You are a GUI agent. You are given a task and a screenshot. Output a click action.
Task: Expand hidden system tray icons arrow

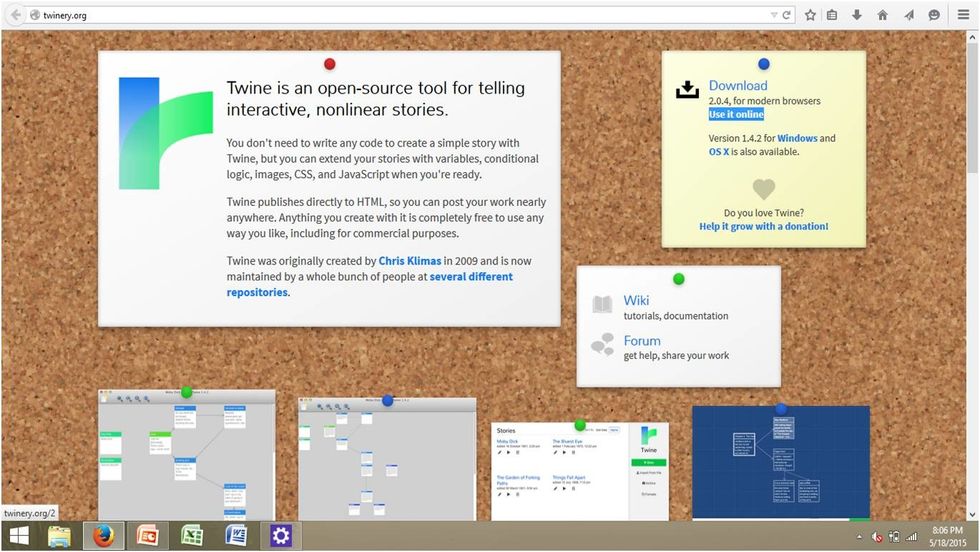point(858,537)
